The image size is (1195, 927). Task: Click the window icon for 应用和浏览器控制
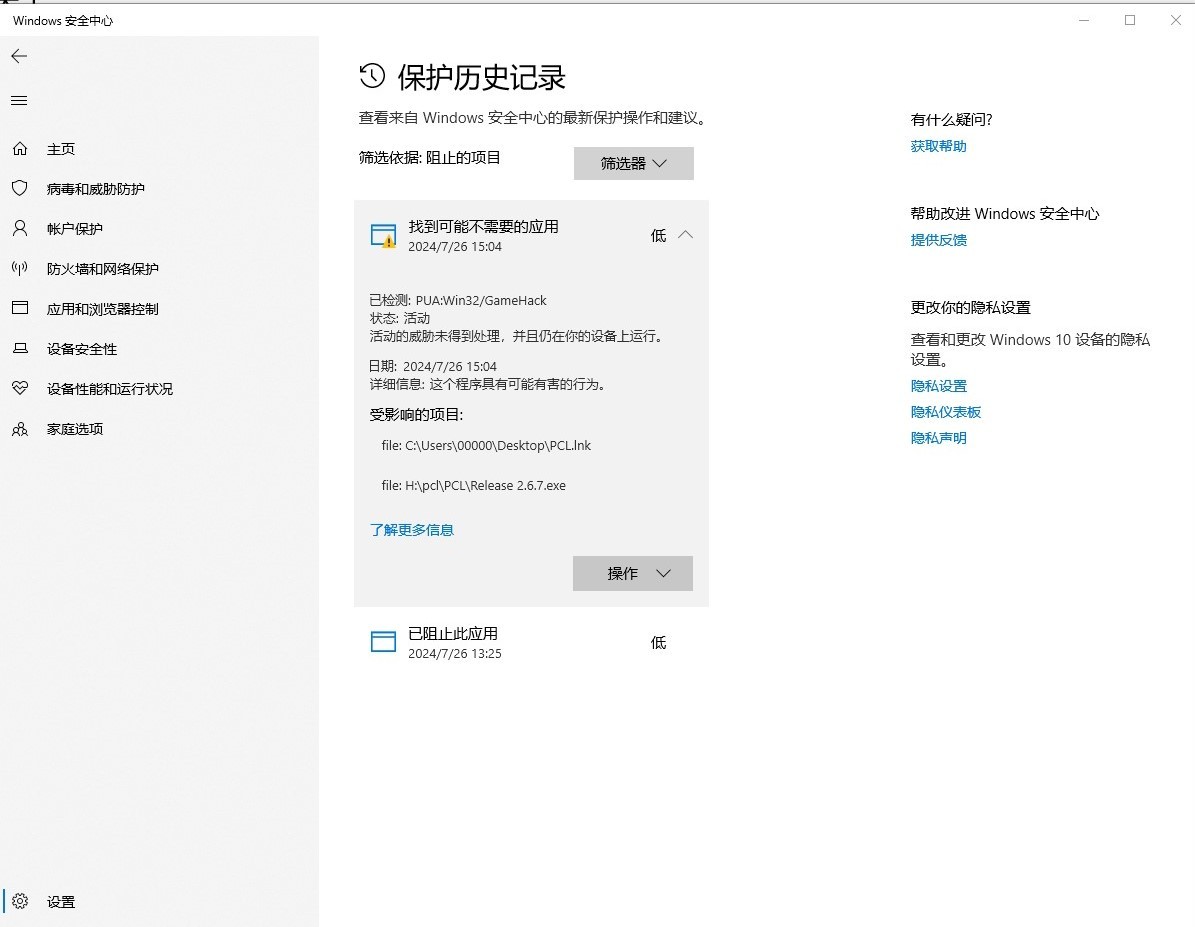20,308
